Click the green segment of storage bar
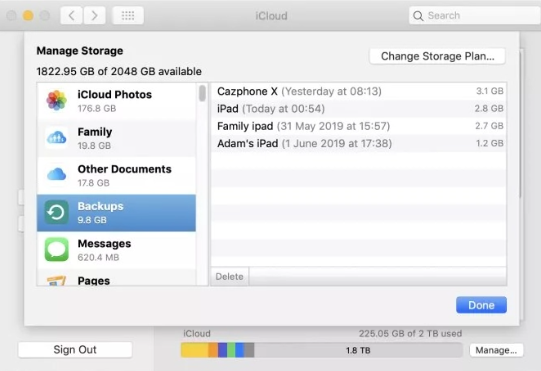This screenshot has width=541, height=371. (x=231, y=350)
